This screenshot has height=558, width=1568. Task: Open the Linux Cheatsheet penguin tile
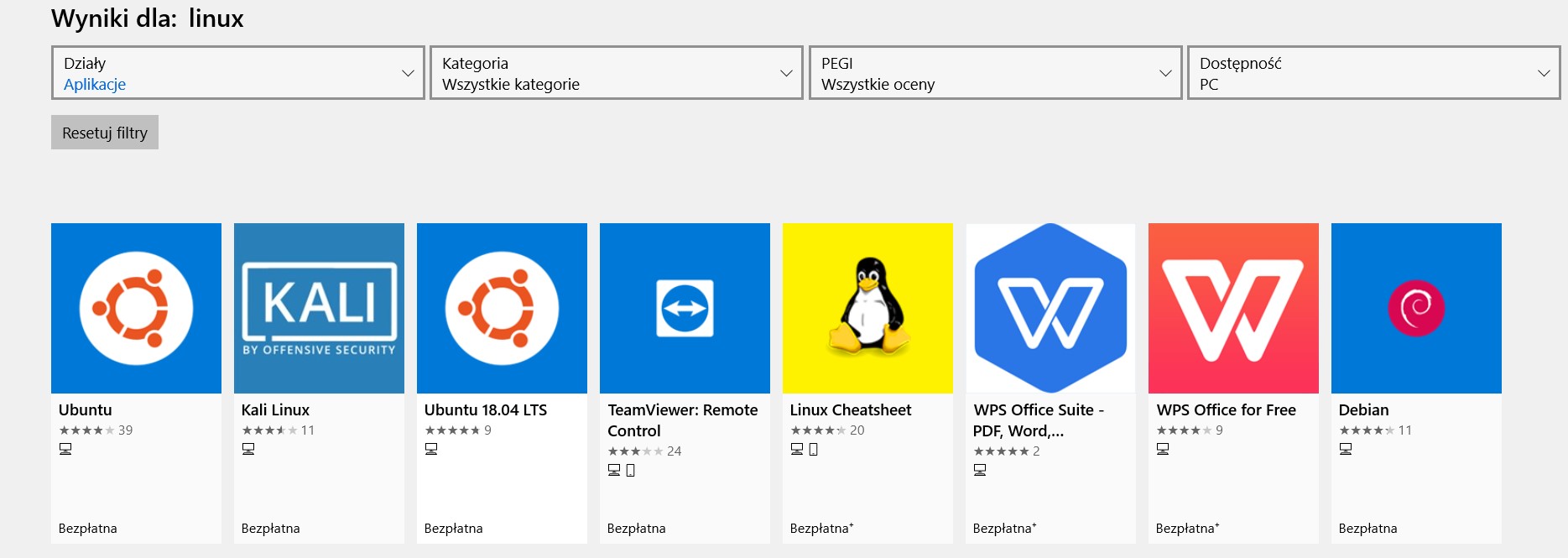click(867, 308)
